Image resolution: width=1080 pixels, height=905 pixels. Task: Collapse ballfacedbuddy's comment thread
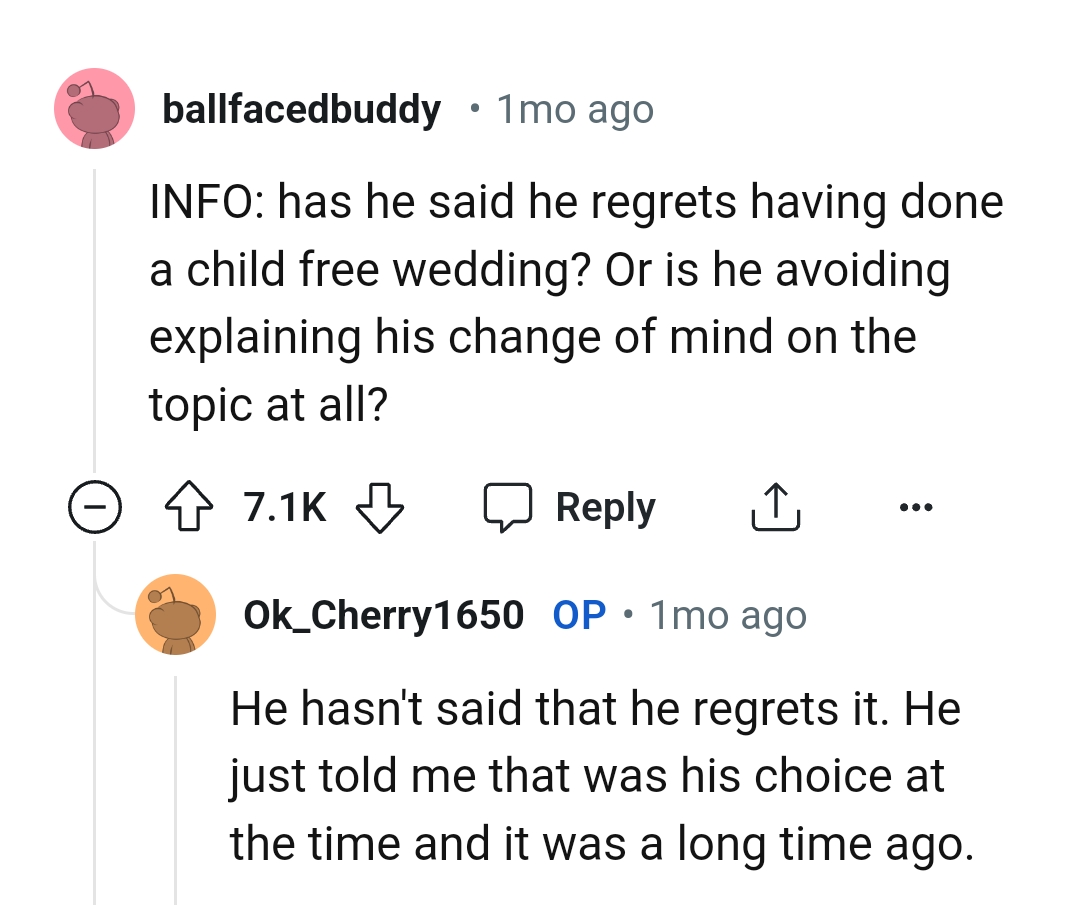(x=95, y=507)
